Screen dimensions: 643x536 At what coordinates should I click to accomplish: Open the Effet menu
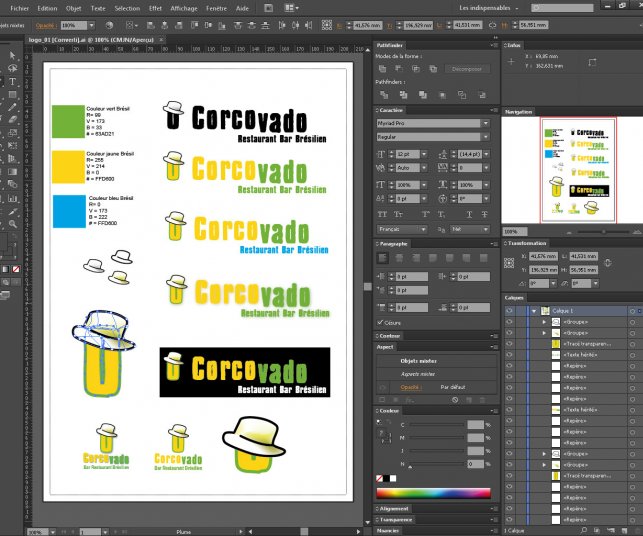(x=155, y=7)
